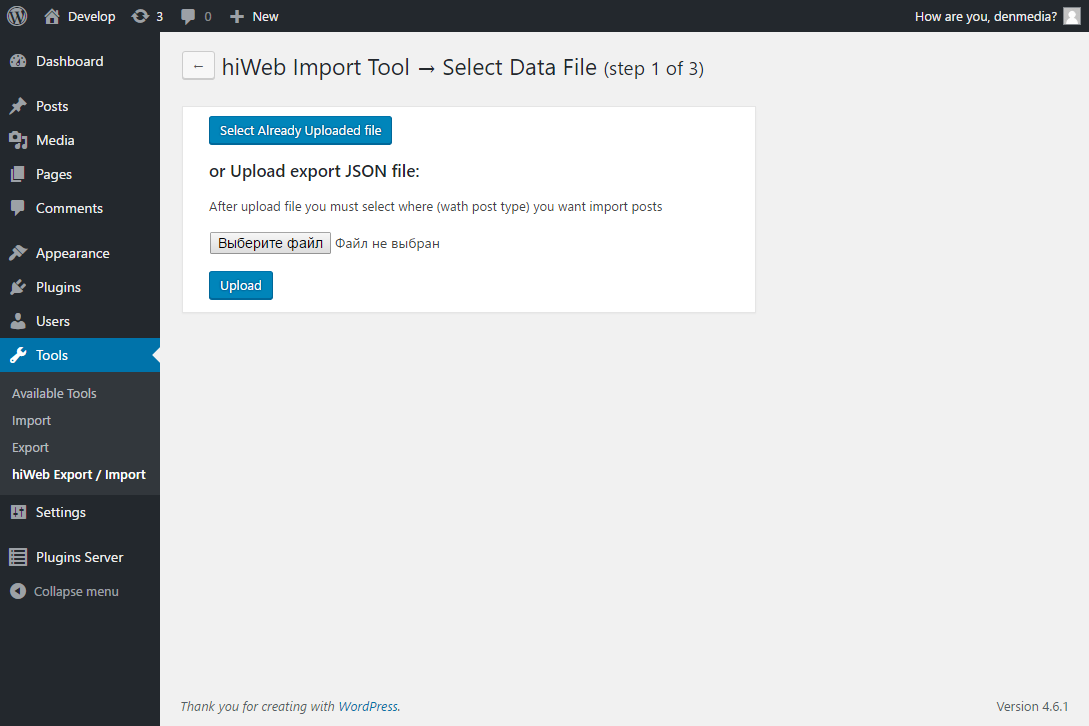Viewport: 1089px width, 726px height.
Task: Open the Appearance brush icon
Action: [x=18, y=253]
